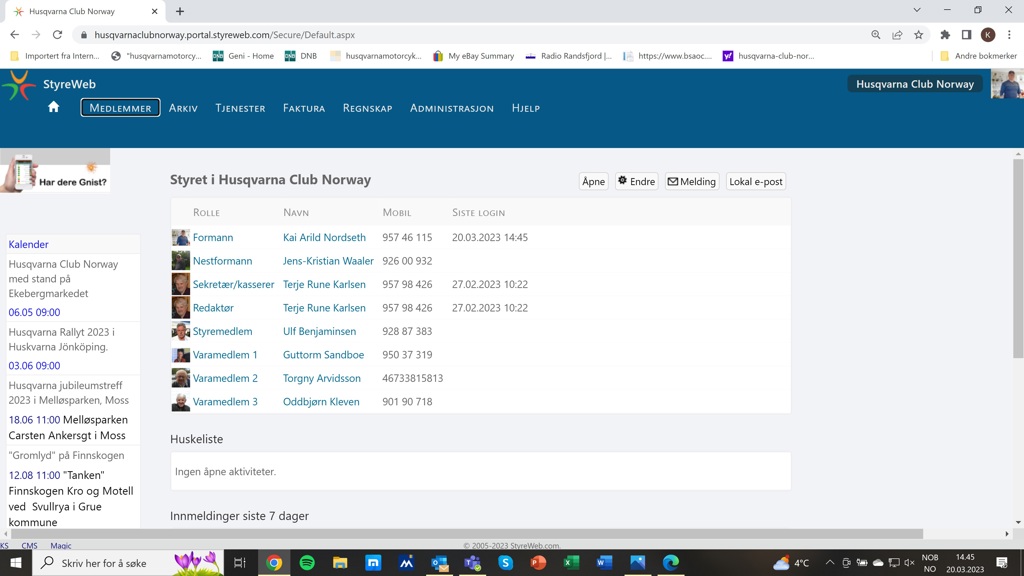Launch Excel from the taskbar
This screenshot has width=1024, height=576.
pos(571,563)
